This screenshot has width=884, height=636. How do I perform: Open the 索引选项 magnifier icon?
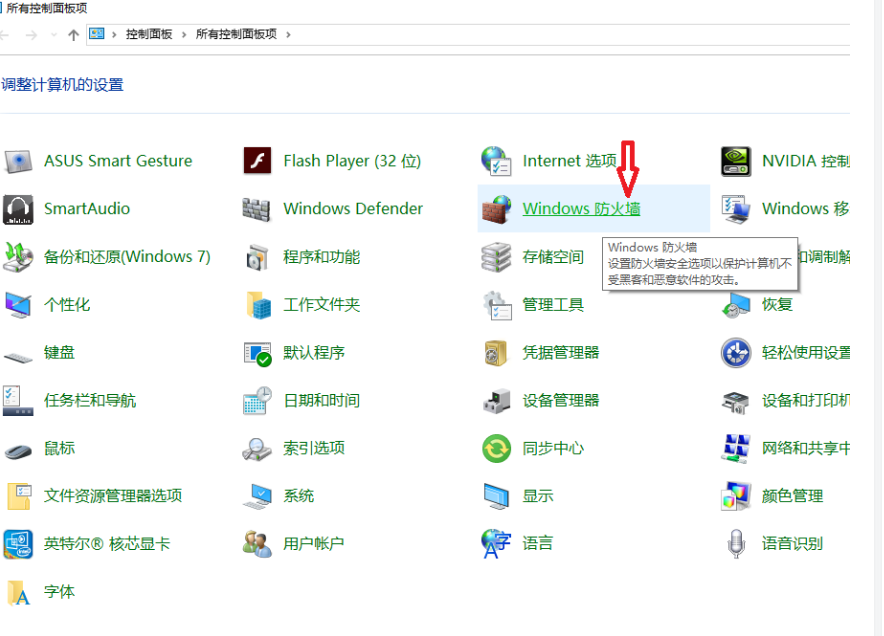pos(257,449)
